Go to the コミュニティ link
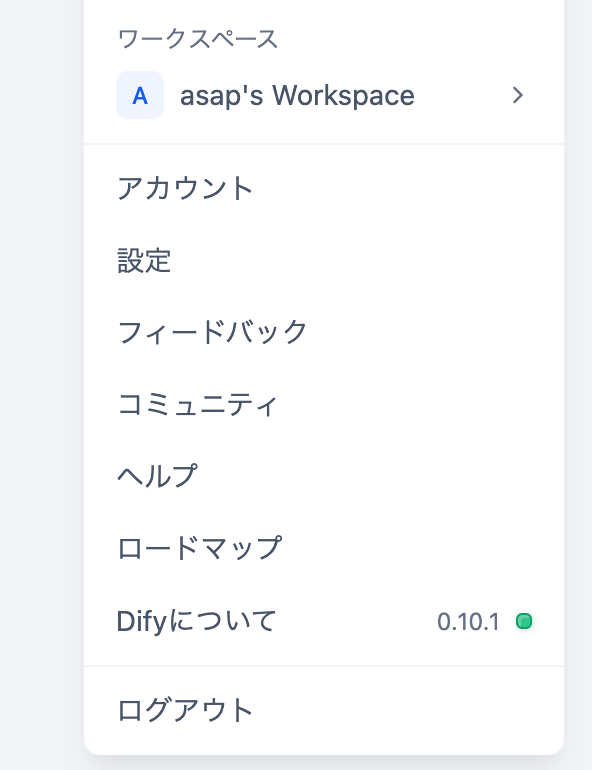 click(x=198, y=404)
